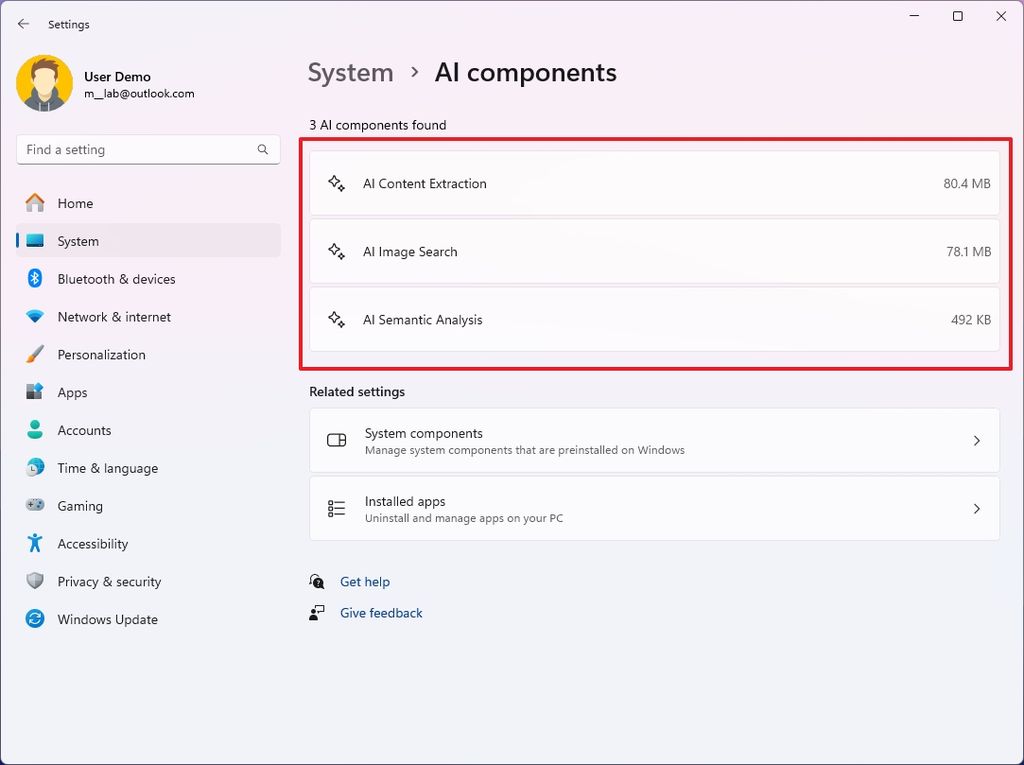This screenshot has width=1024, height=765.
Task: Select Home in the sidebar
Action: [x=75, y=202]
